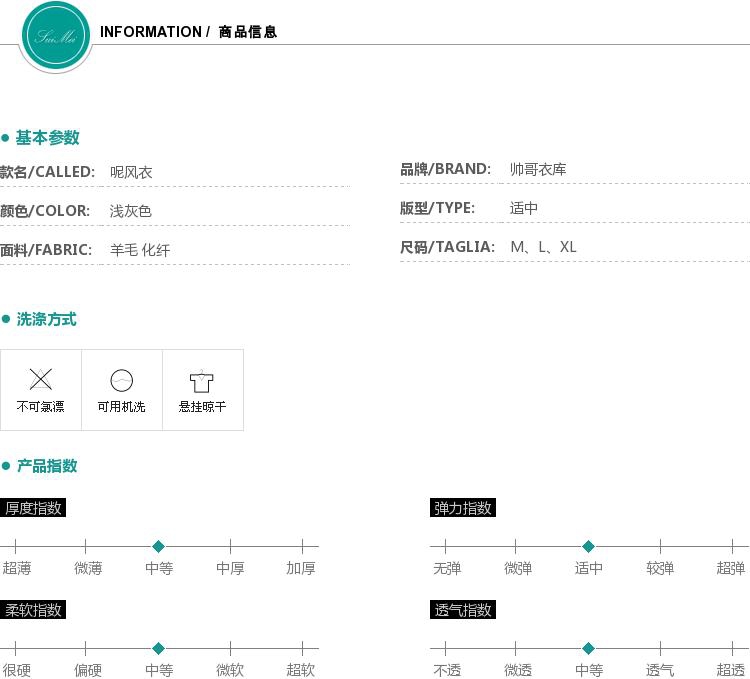The width and height of the screenshot is (750, 679).
Task: Click the 基本参数 section heading
Action: 47,138
